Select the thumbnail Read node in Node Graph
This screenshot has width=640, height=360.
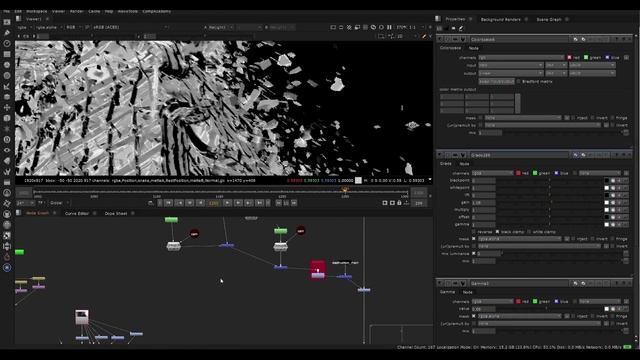[82, 317]
